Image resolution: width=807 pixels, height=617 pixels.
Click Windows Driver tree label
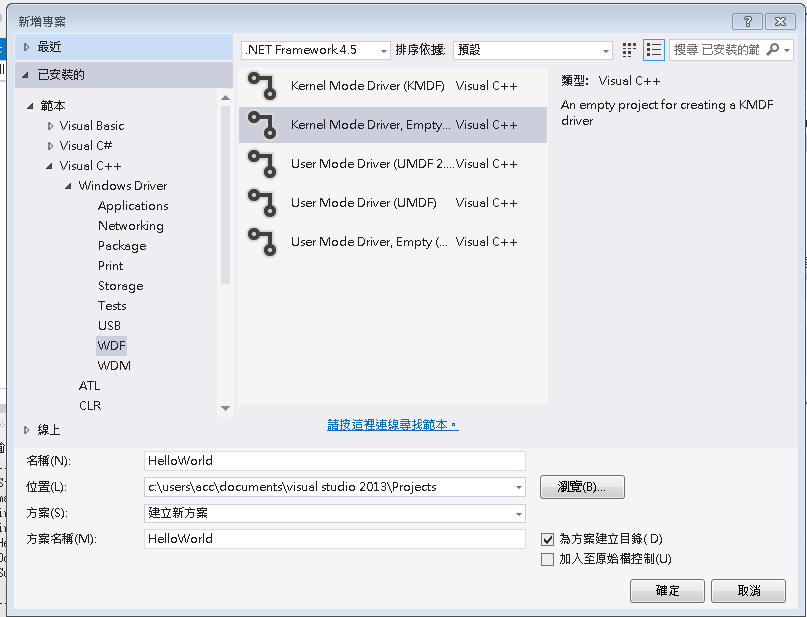pyautogui.click(x=122, y=186)
